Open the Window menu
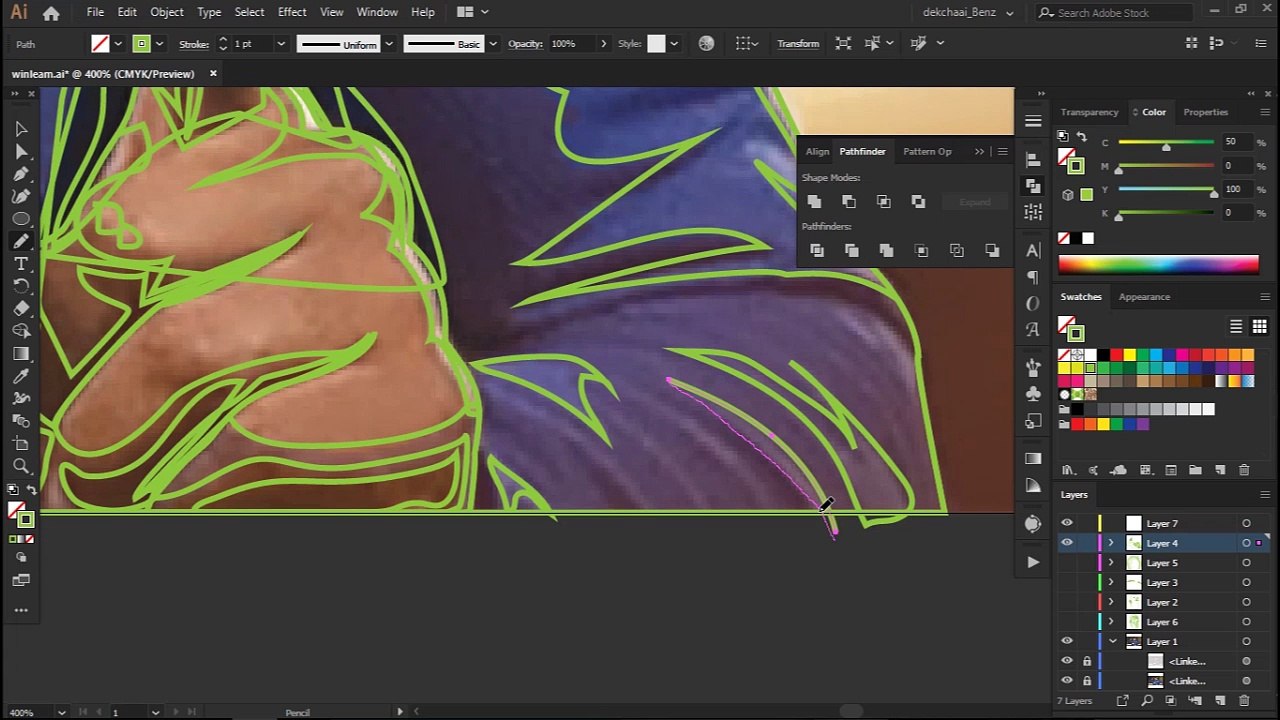This screenshot has height=720, width=1280. coord(377,12)
